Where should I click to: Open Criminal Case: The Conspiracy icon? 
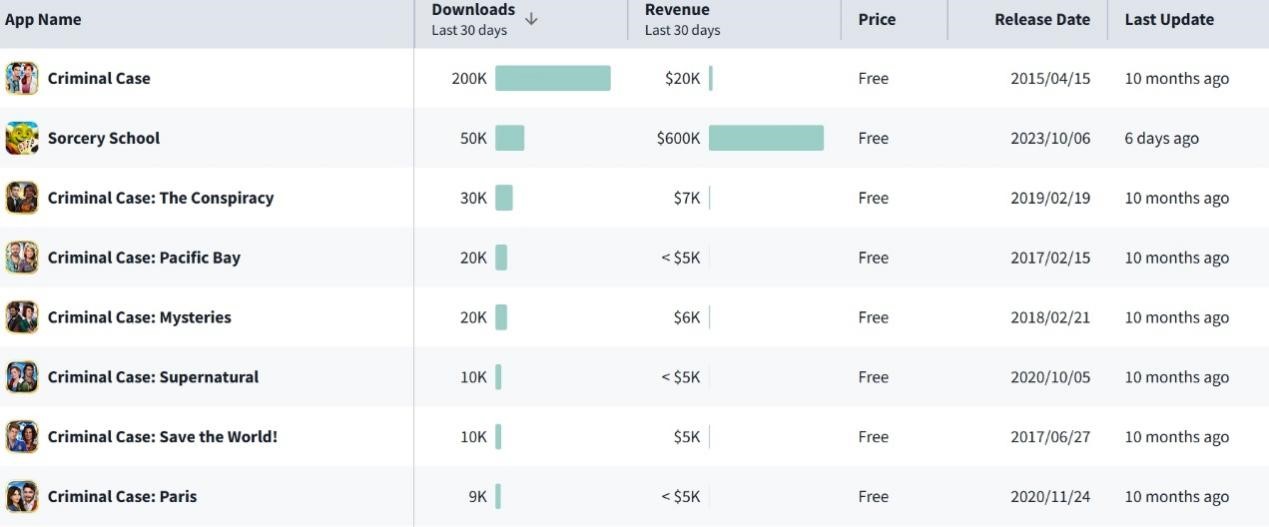click(x=22, y=198)
